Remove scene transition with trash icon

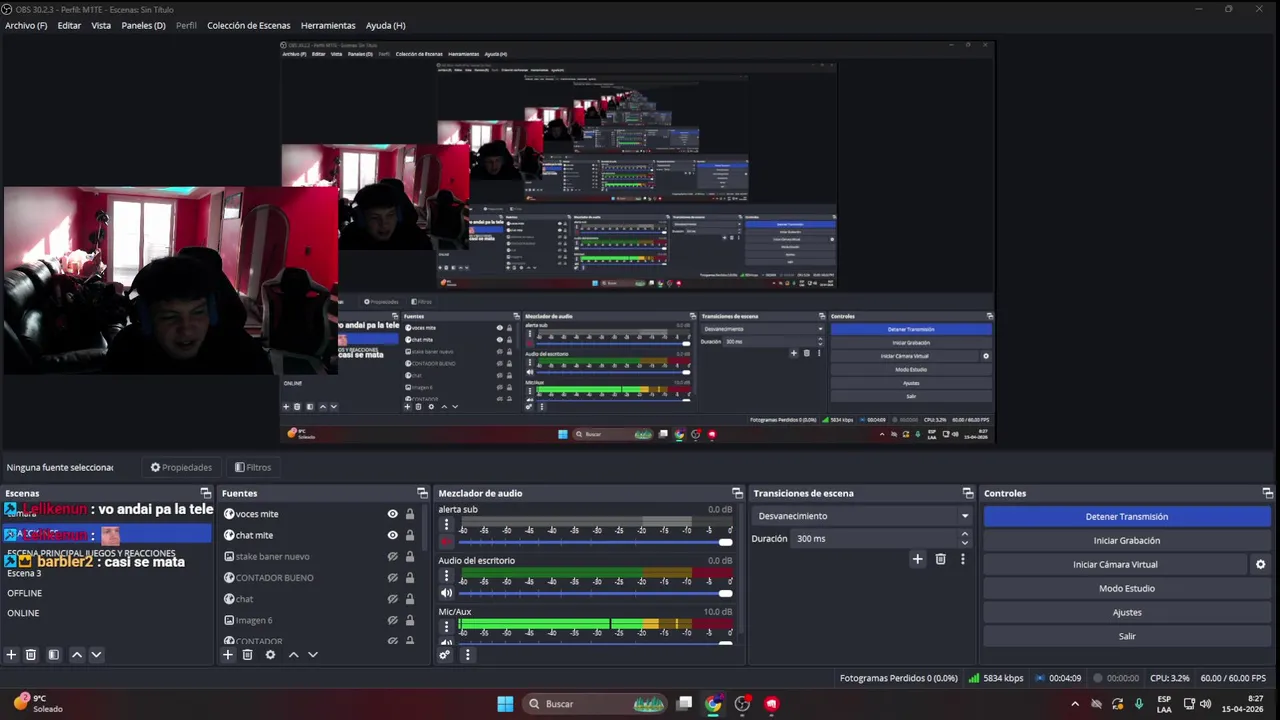(x=940, y=559)
